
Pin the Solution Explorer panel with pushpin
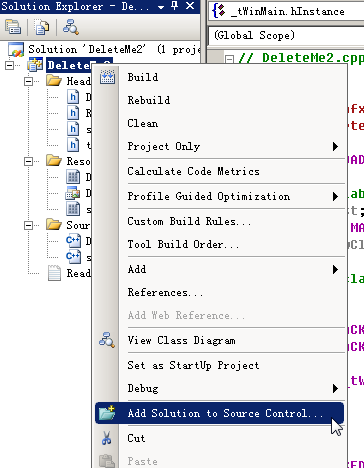click(x=175, y=6)
